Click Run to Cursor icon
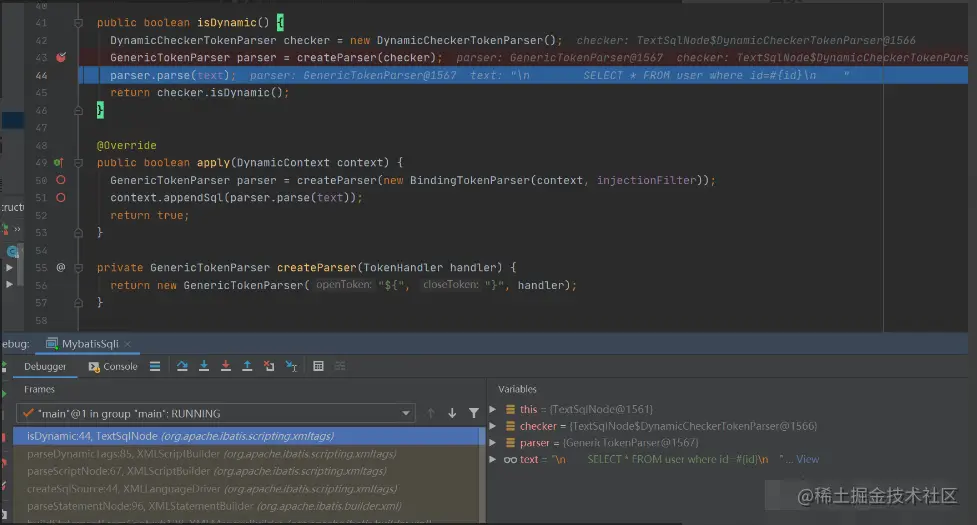Image resolution: width=977 pixels, height=525 pixels. (x=291, y=366)
